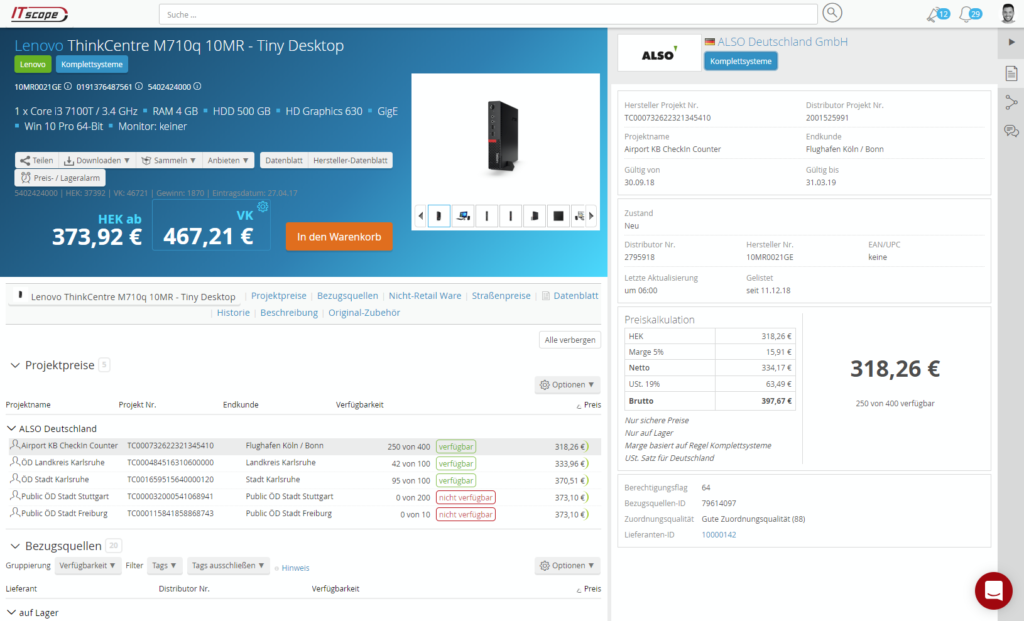Open Bezugsquellen Optionen dropdown

[x=567, y=565]
